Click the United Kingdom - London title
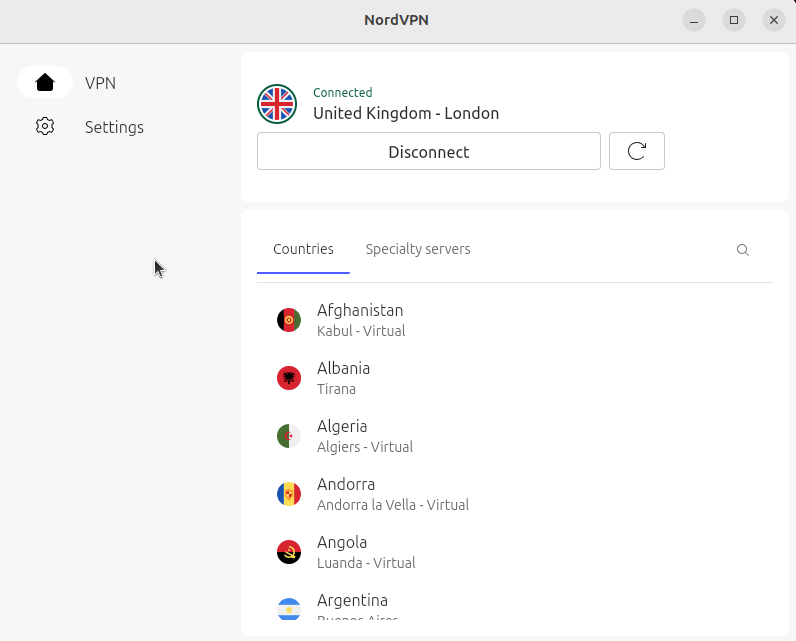This screenshot has height=641, width=796. (406, 113)
